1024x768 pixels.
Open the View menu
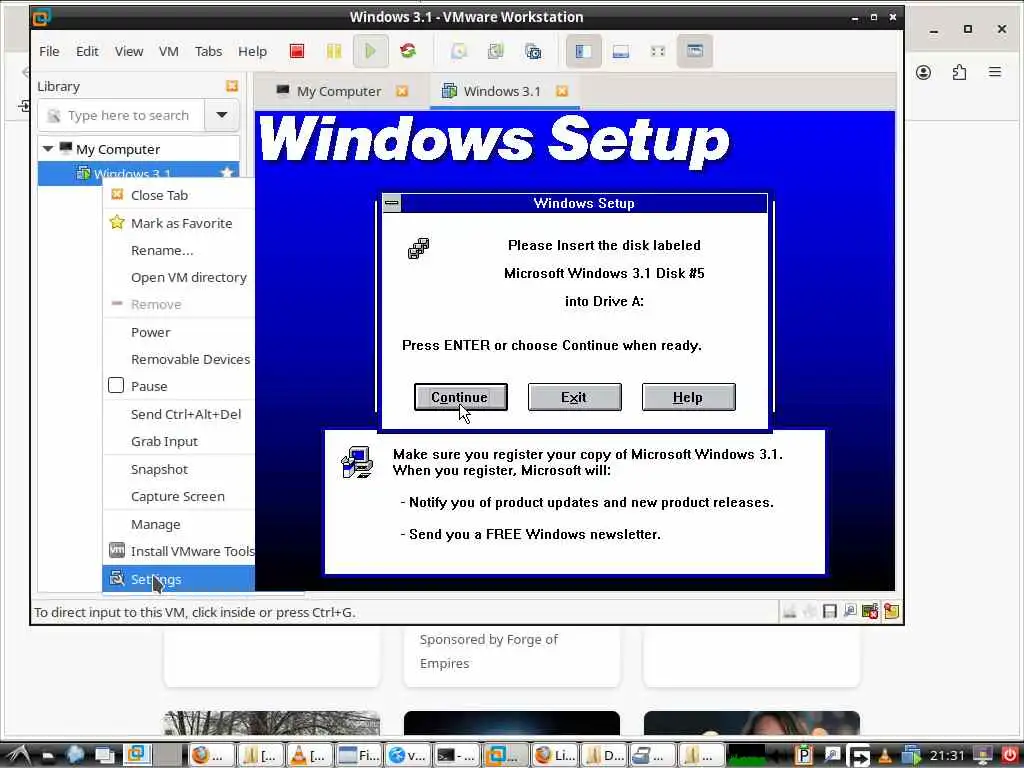(x=129, y=51)
